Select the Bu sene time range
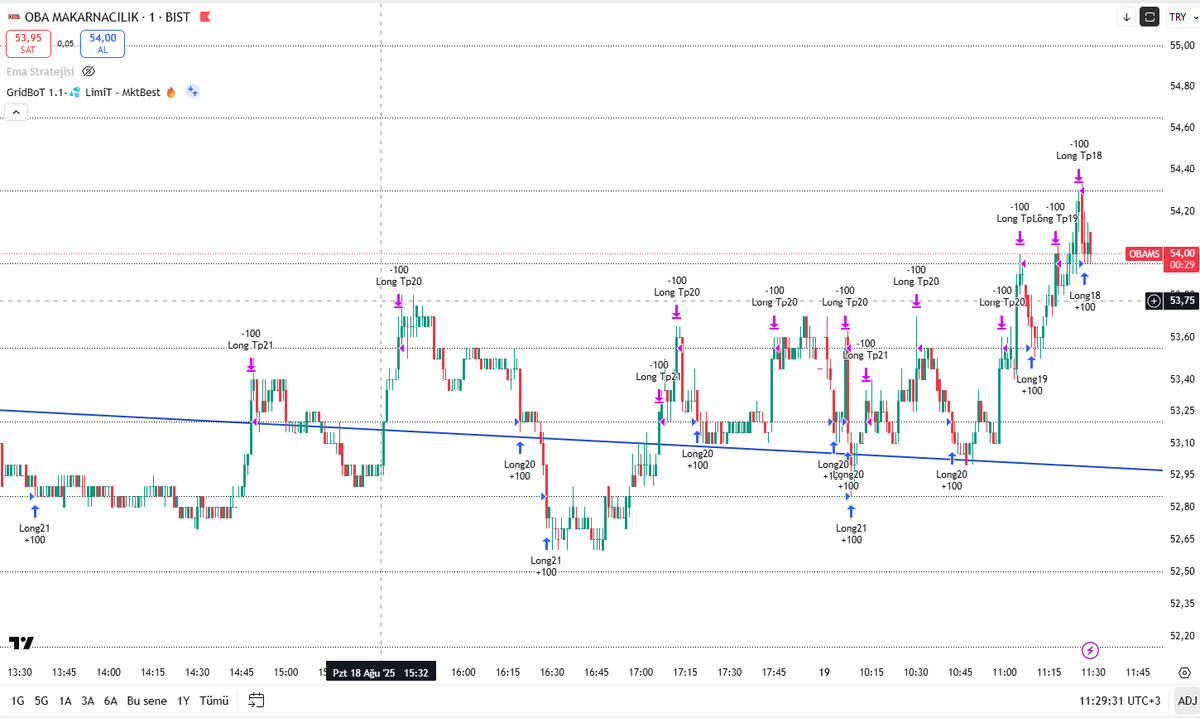The image size is (1200, 718). [x=148, y=701]
